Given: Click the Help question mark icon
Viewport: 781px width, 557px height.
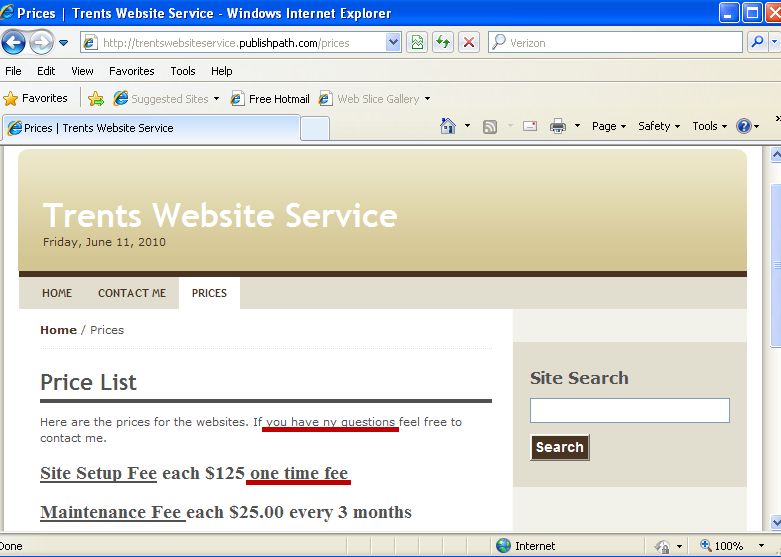Looking at the screenshot, I should [744, 126].
